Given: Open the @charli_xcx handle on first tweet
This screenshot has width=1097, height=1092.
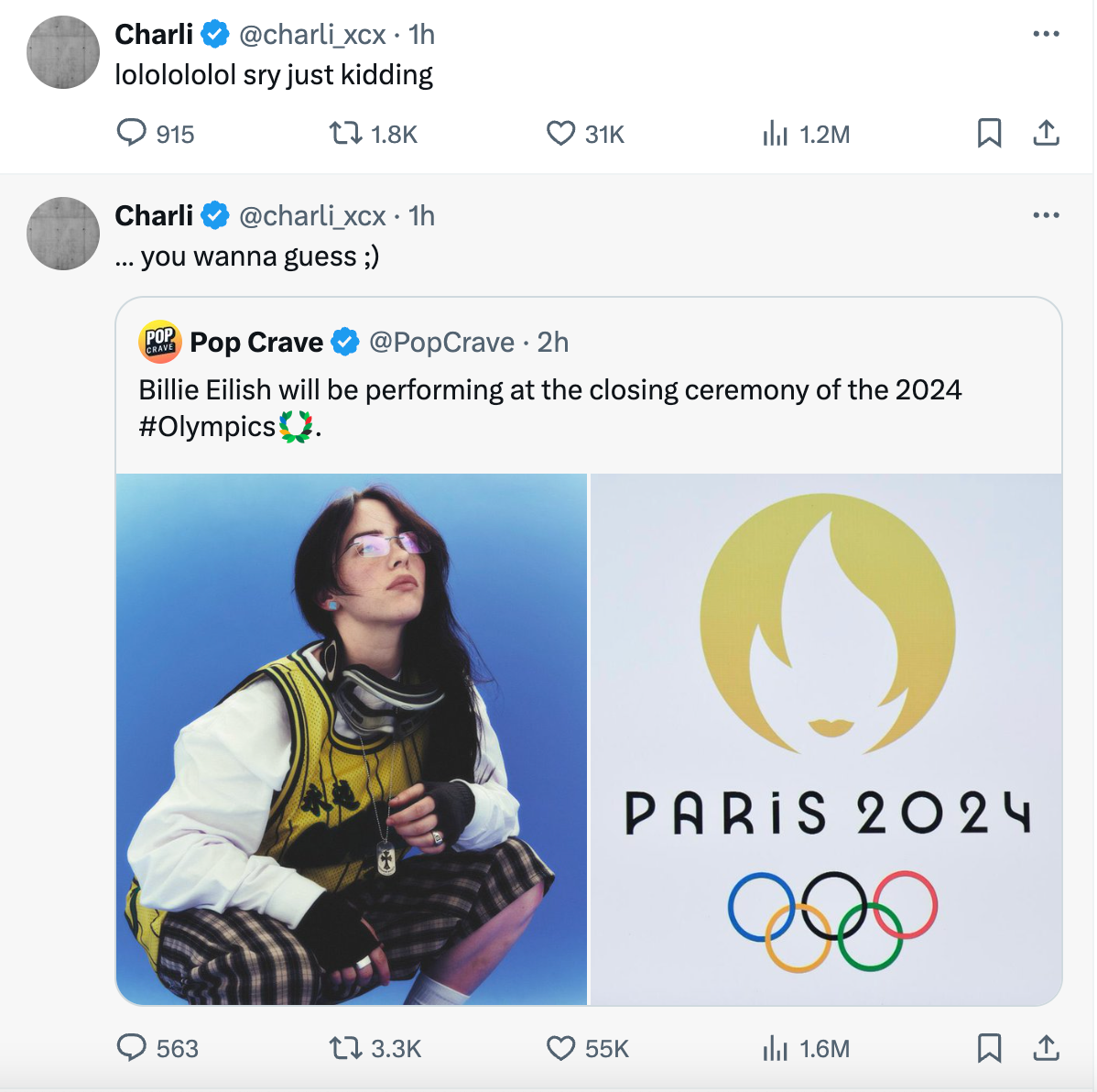Looking at the screenshot, I should pyautogui.click(x=312, y=35).
